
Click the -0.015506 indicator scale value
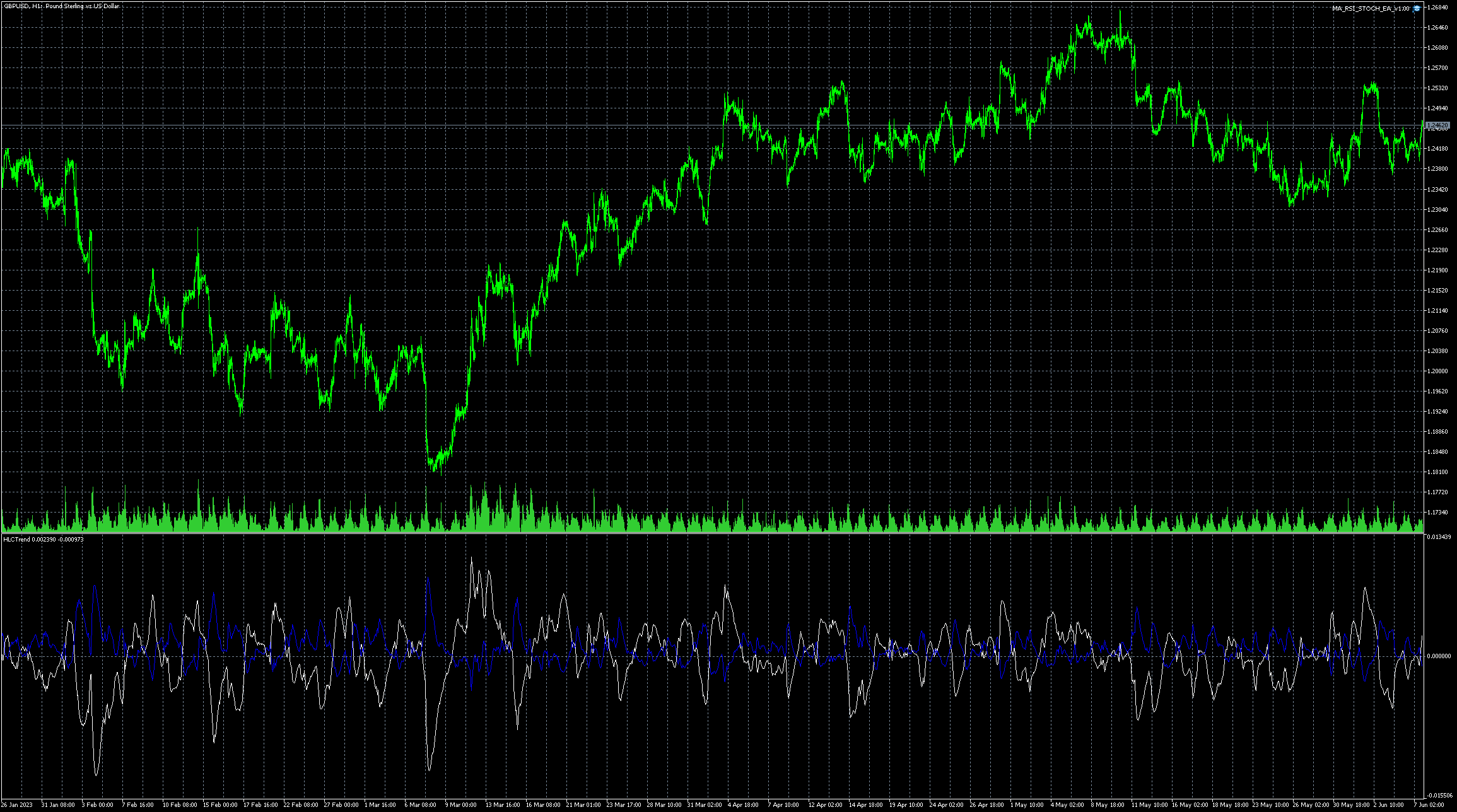pos(1439,796)
